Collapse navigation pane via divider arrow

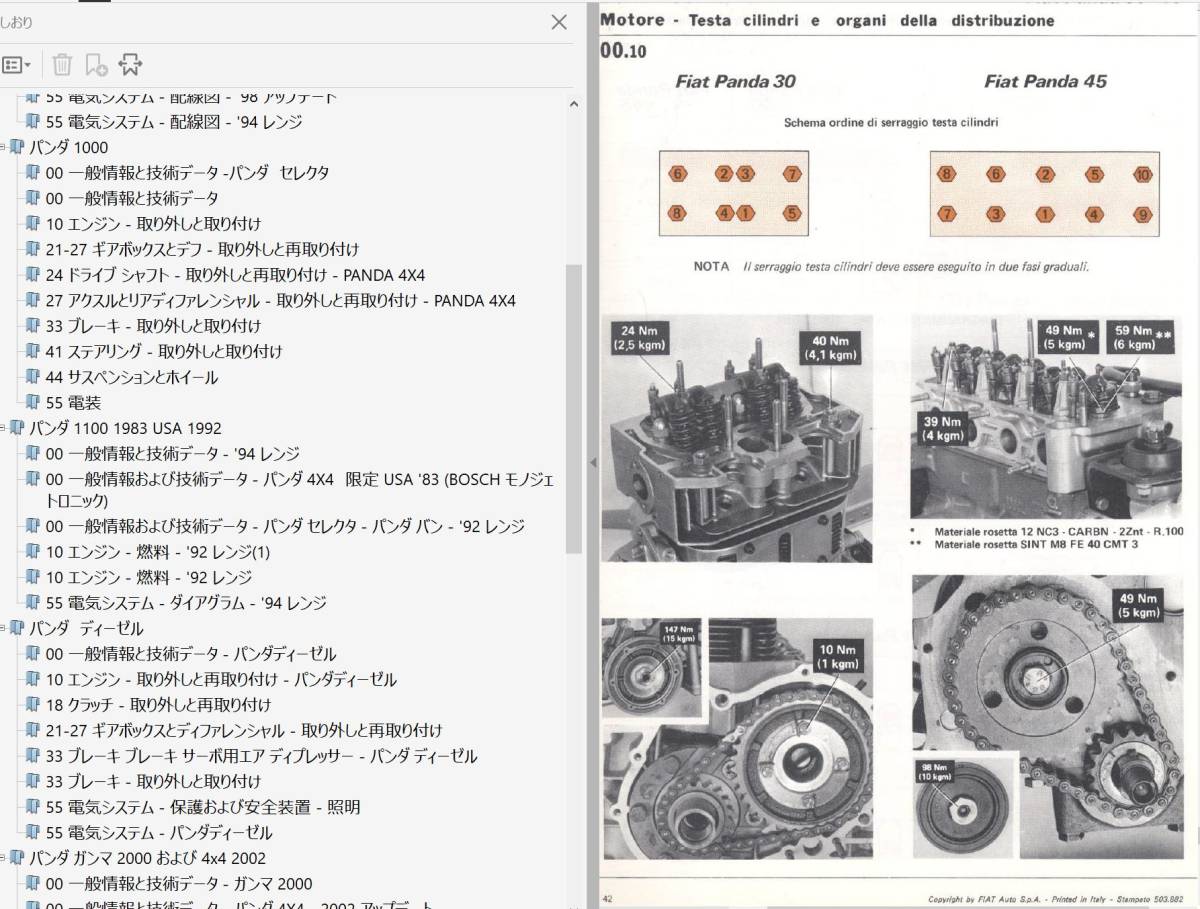(x=592, y=462)
